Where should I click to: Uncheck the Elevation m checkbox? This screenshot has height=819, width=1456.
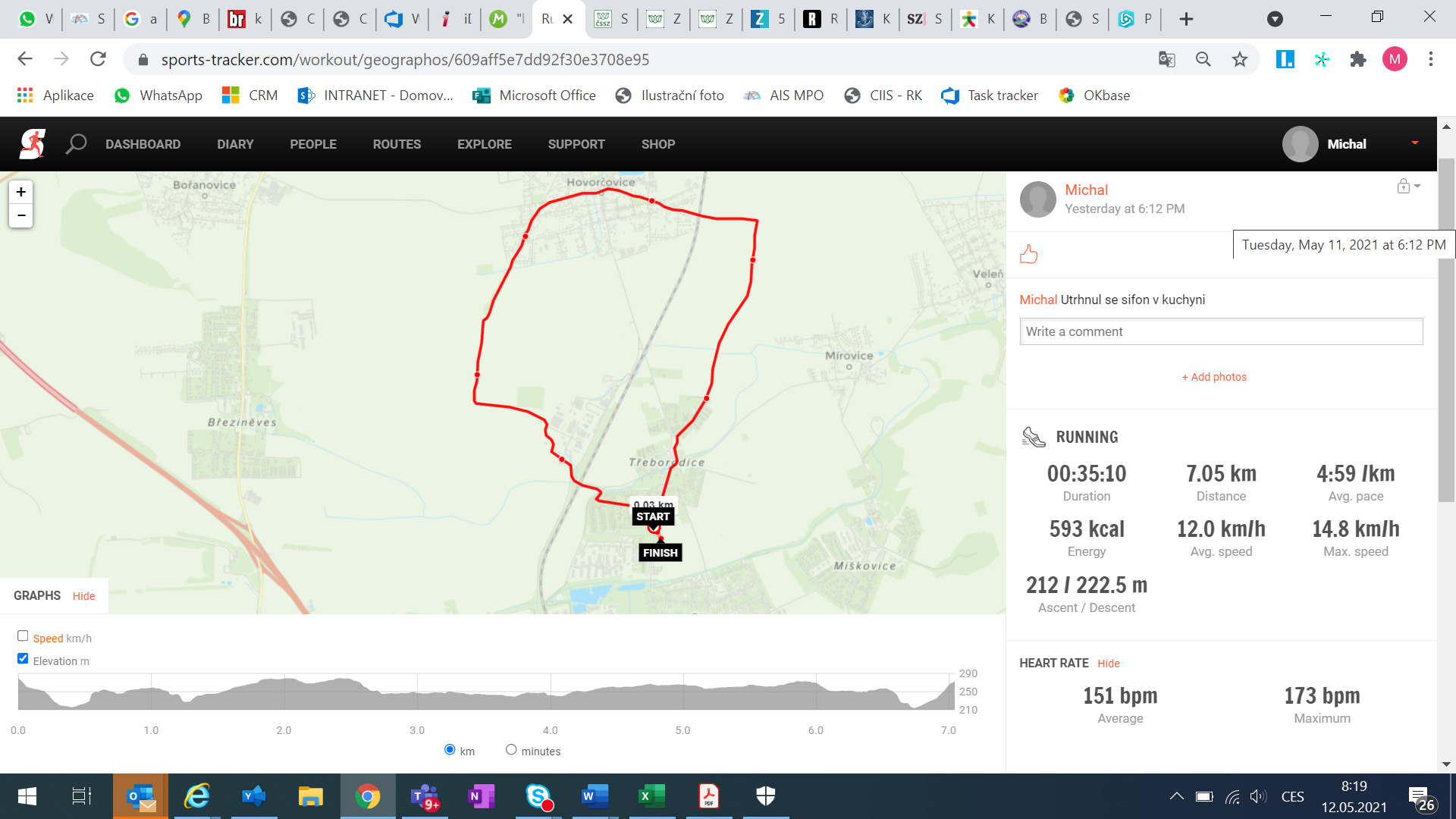23,659
